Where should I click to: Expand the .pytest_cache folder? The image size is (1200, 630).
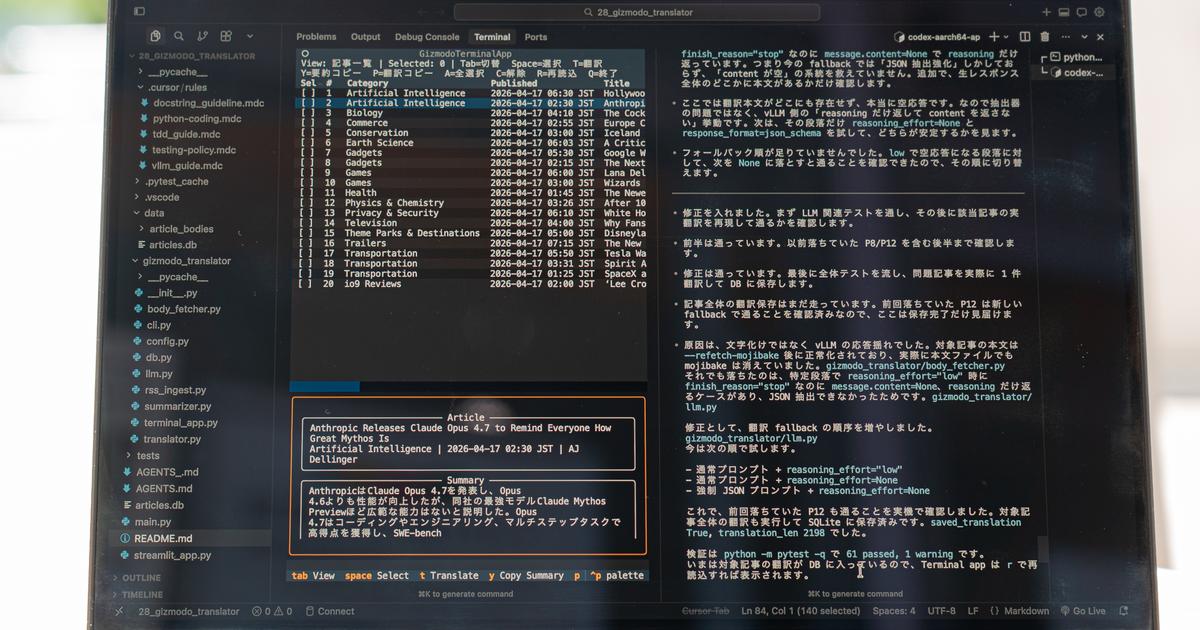pos(171,181)
